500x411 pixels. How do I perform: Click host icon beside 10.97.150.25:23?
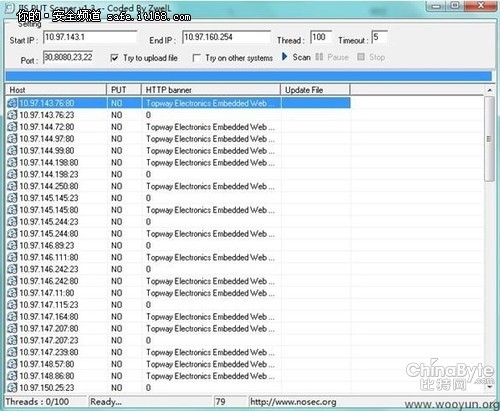coord(12,388)
